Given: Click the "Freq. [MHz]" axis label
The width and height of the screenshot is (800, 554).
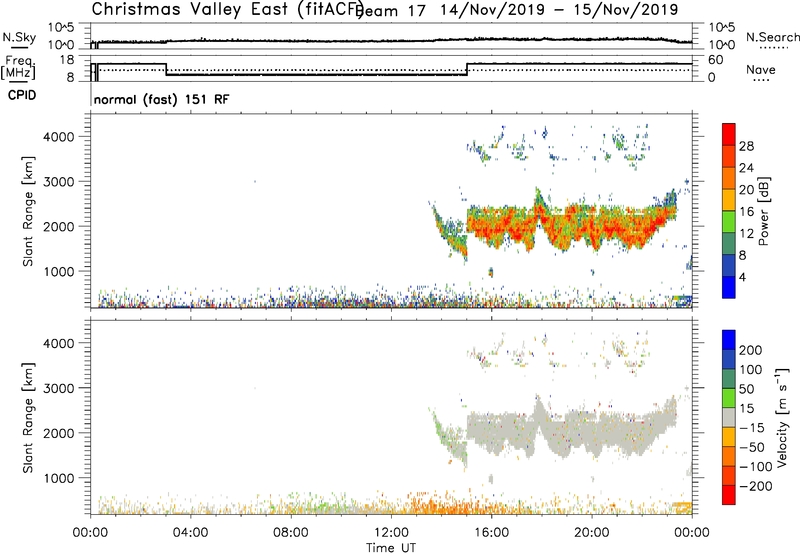Looking at the screenshot, I should [x=19, y=68].
